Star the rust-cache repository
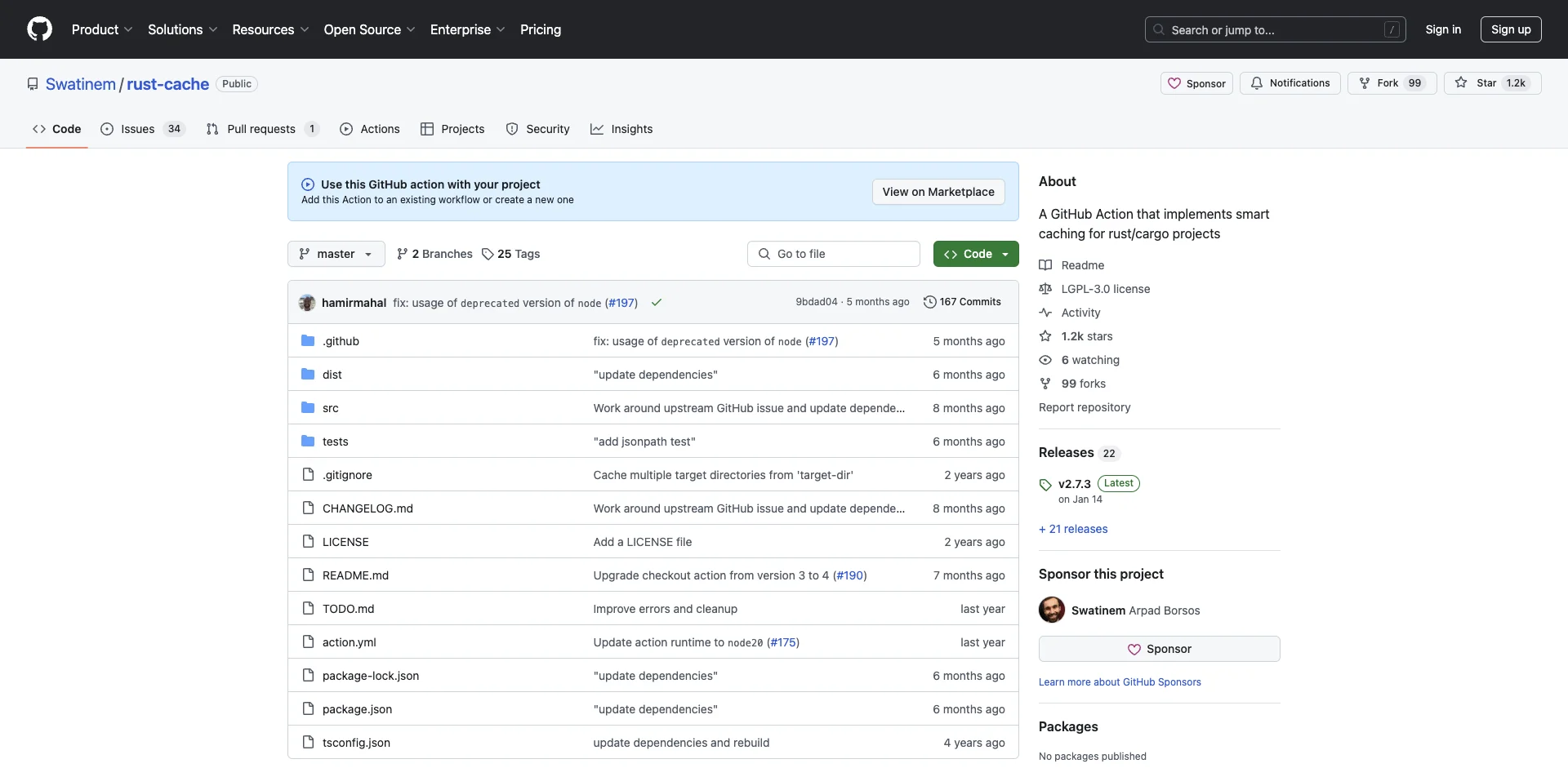The height and width of the screenshot is (768, 1568). [x=1492, y=83]
